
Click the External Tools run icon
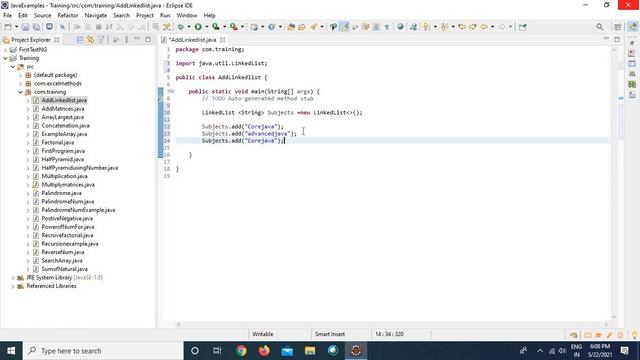point(233,27)
